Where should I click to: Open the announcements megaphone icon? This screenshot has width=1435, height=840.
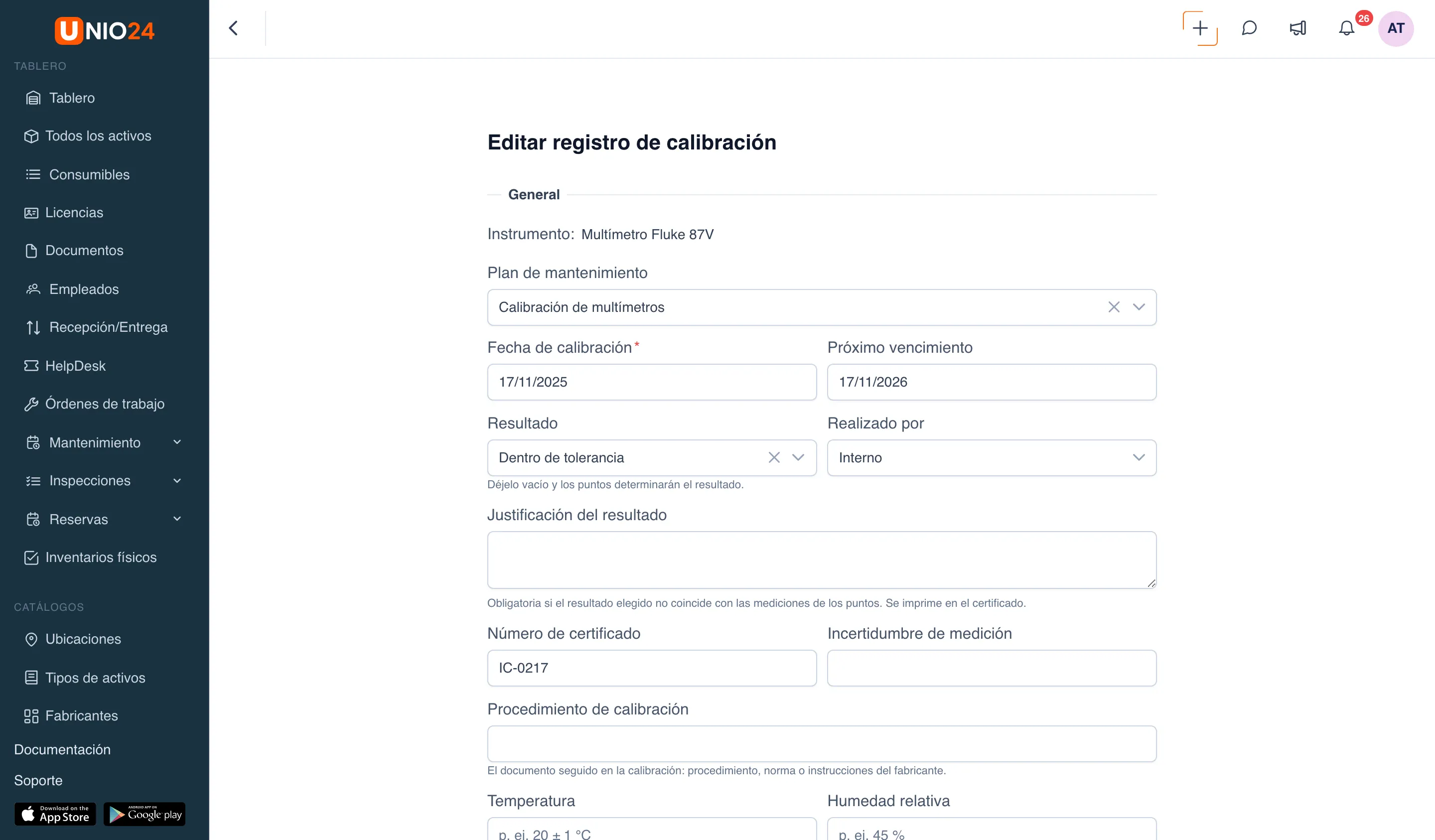pos(1298,28)
